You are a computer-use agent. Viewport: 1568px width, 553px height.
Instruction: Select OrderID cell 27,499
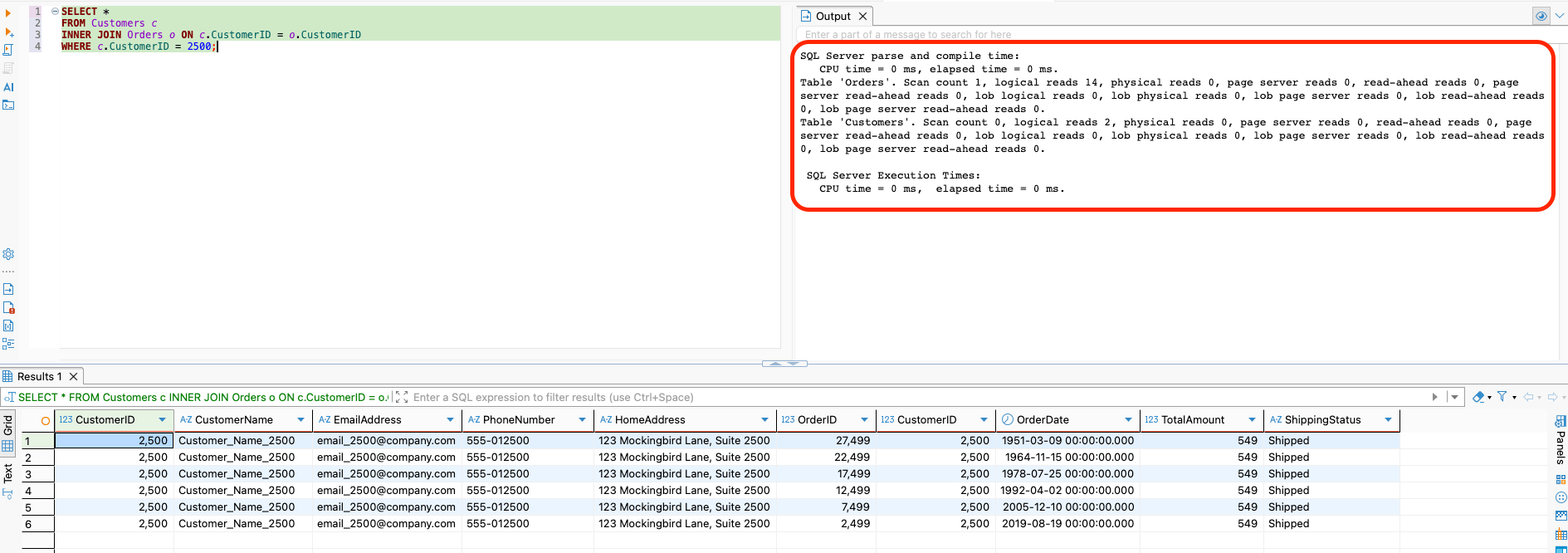click(x=826, y=441)
